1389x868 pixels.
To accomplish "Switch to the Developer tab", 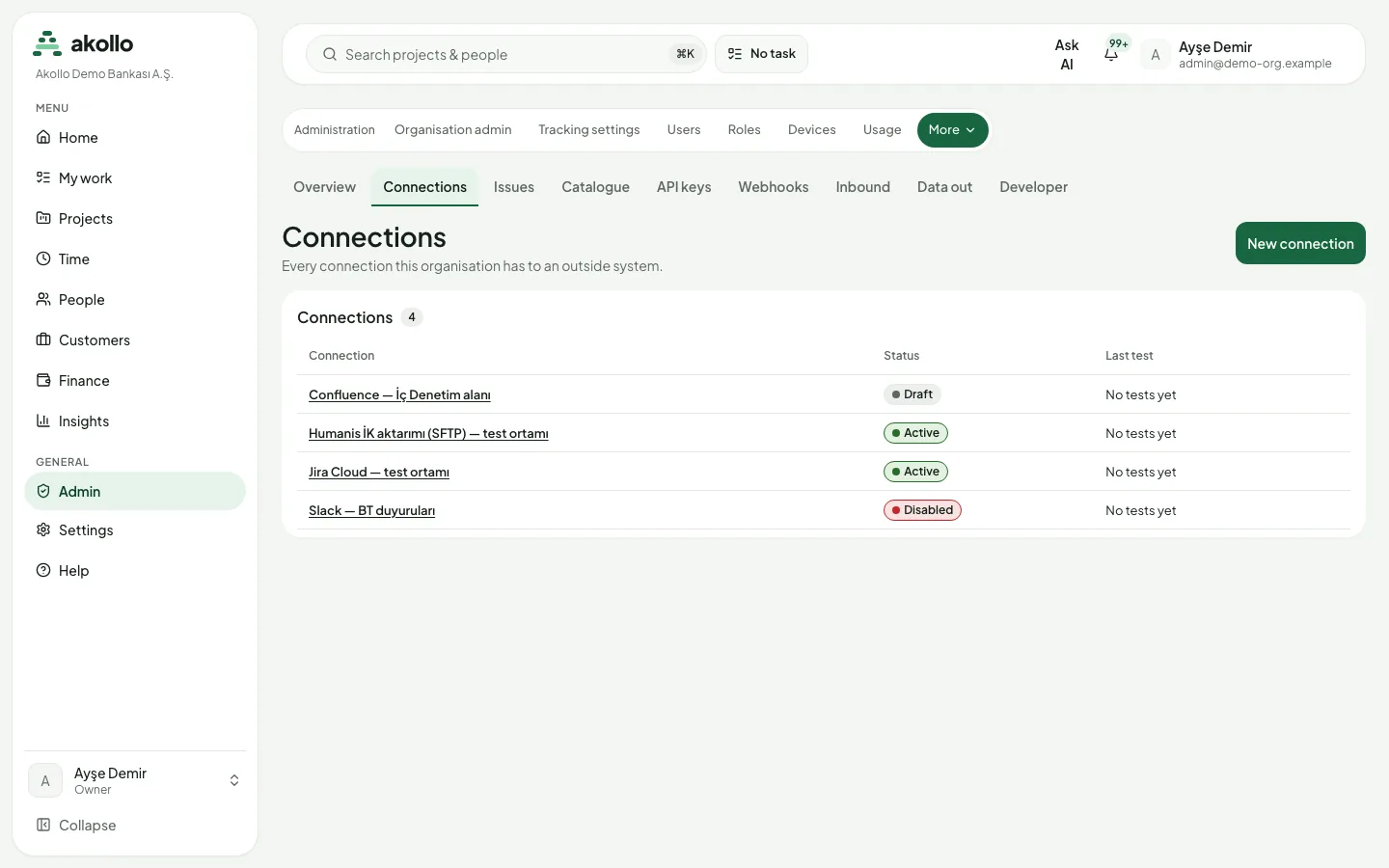I will 1034,187.
